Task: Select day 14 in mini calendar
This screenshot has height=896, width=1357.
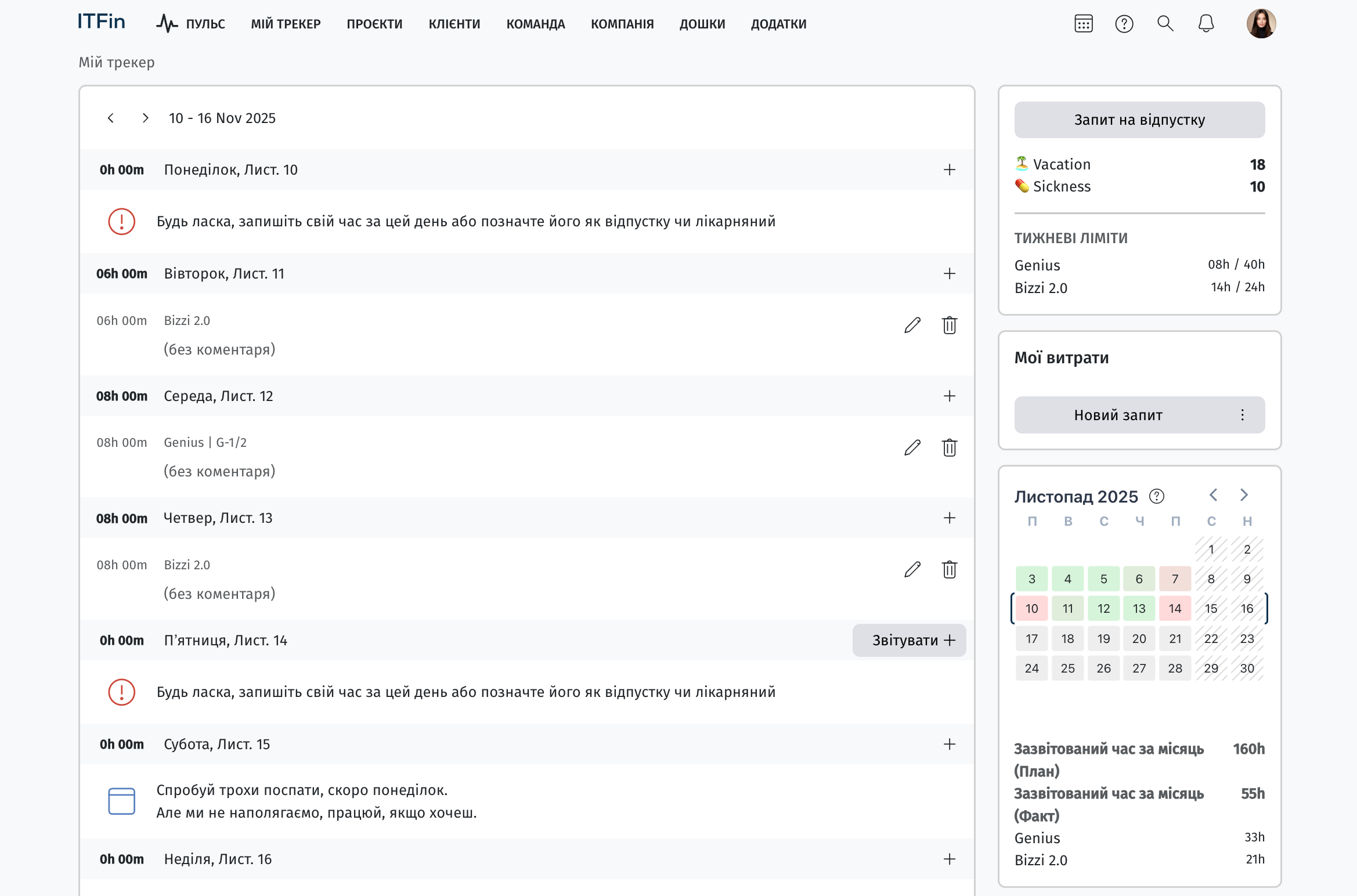Action: click(x=1175, y=609)
